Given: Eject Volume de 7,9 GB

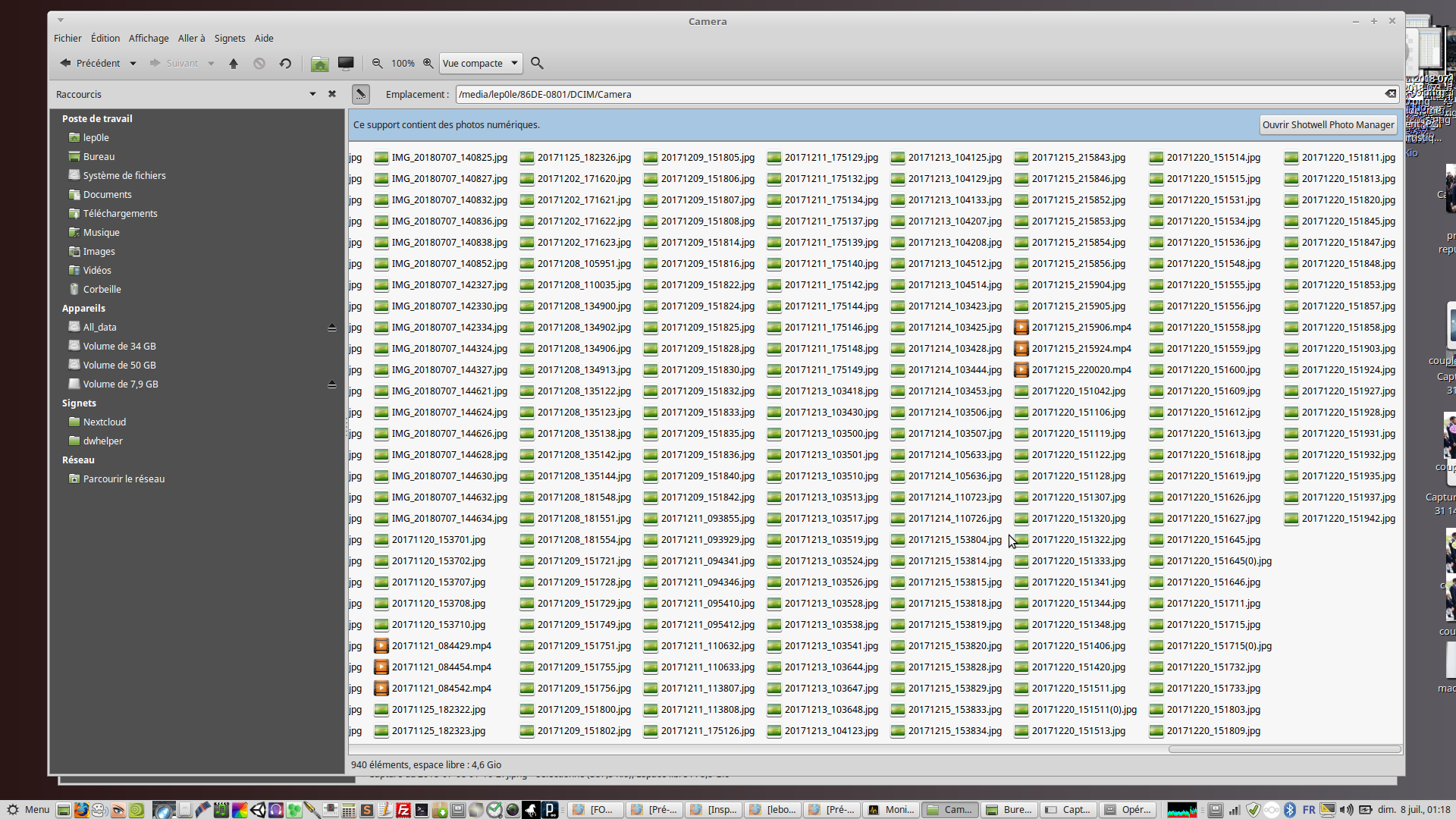Looking at the screenshot, I should (331, 384).
